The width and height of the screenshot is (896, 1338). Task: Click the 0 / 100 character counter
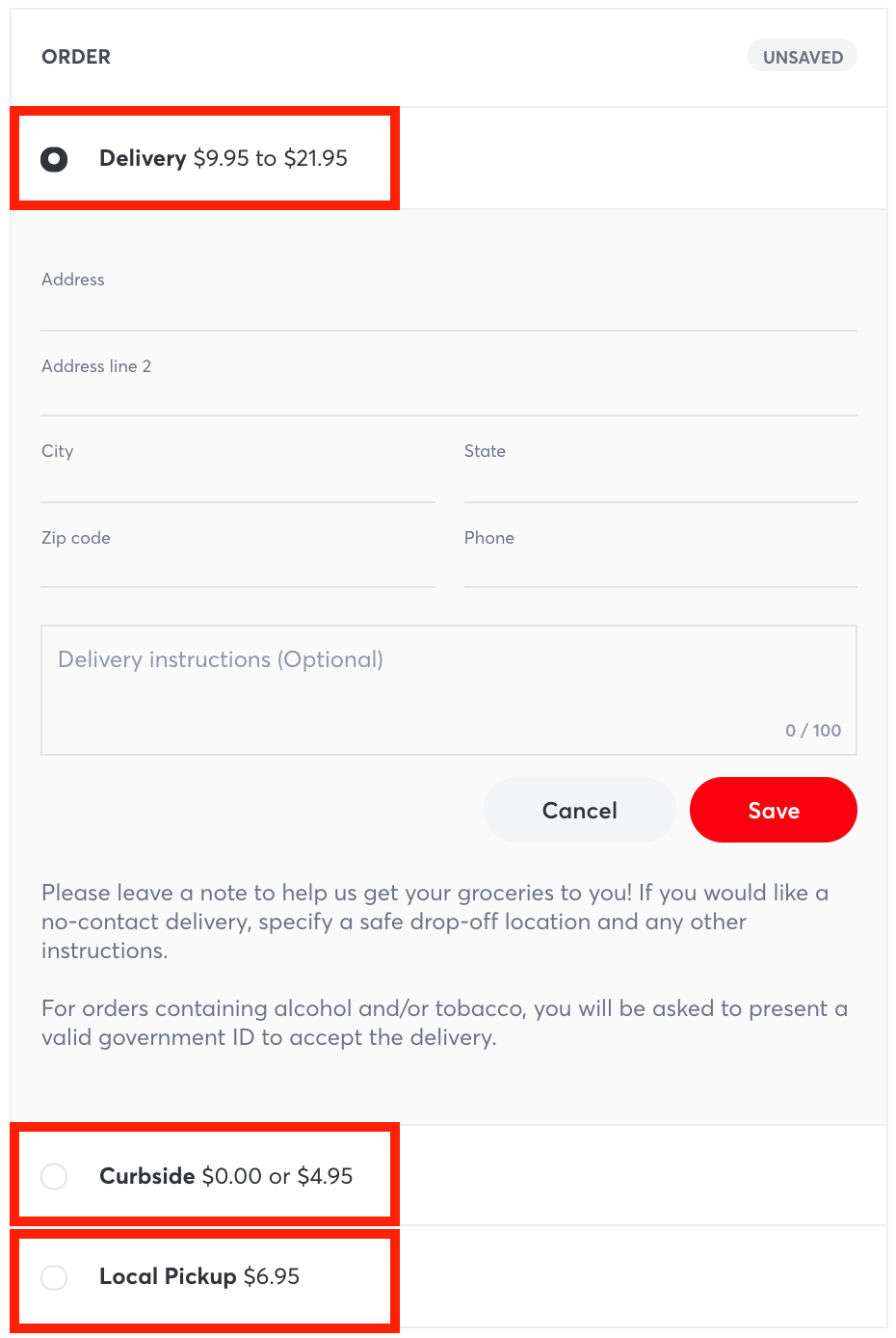click(813, 731)
